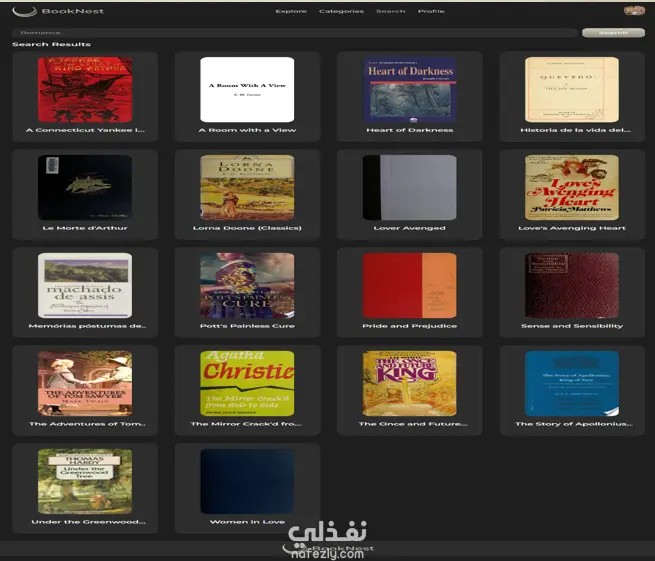The height and width of the screenshot is (561, 655).
Task: Open the Categories menu item
Action: point(341,11)
